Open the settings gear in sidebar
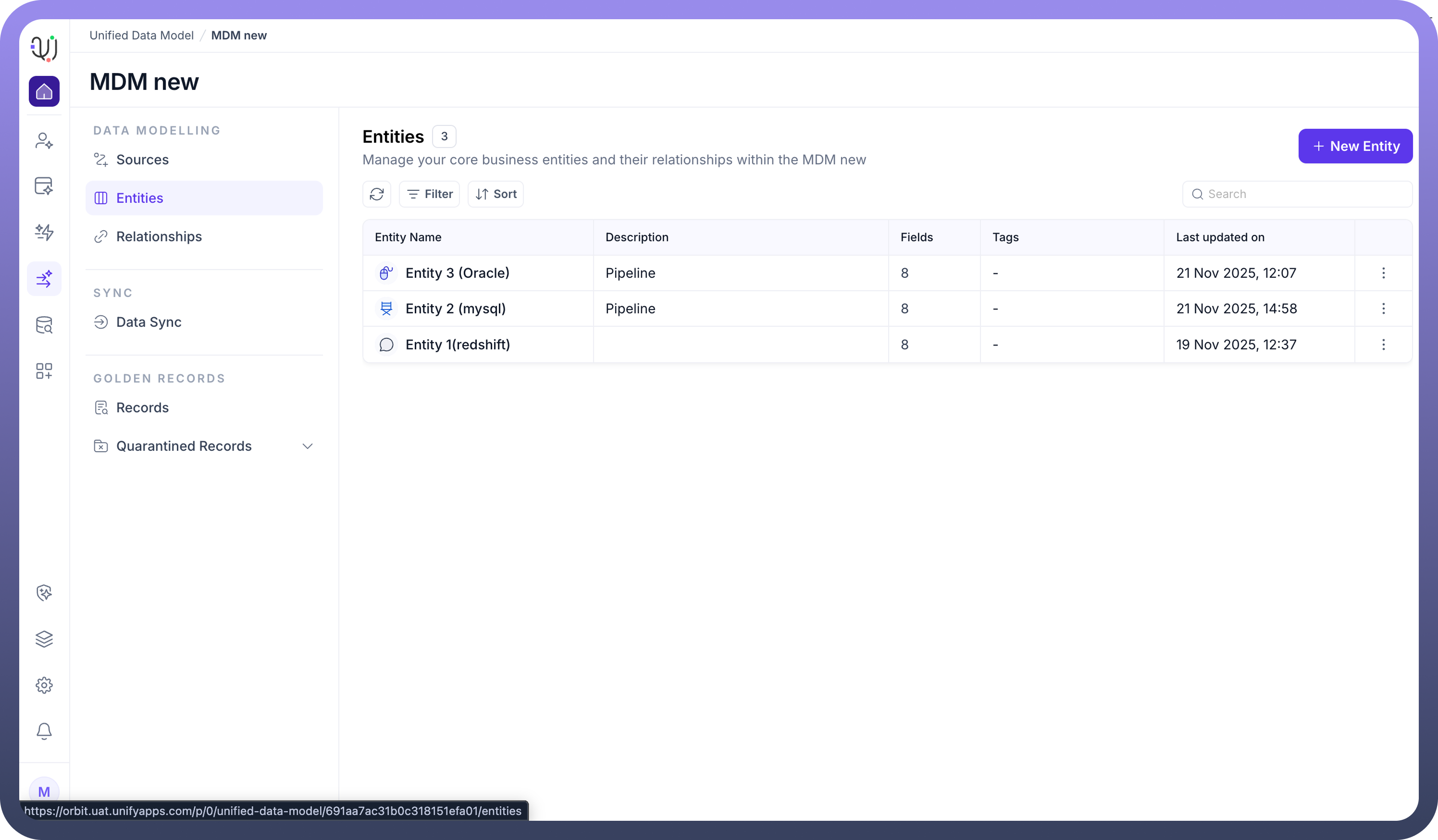 click(x=44, y=685)
